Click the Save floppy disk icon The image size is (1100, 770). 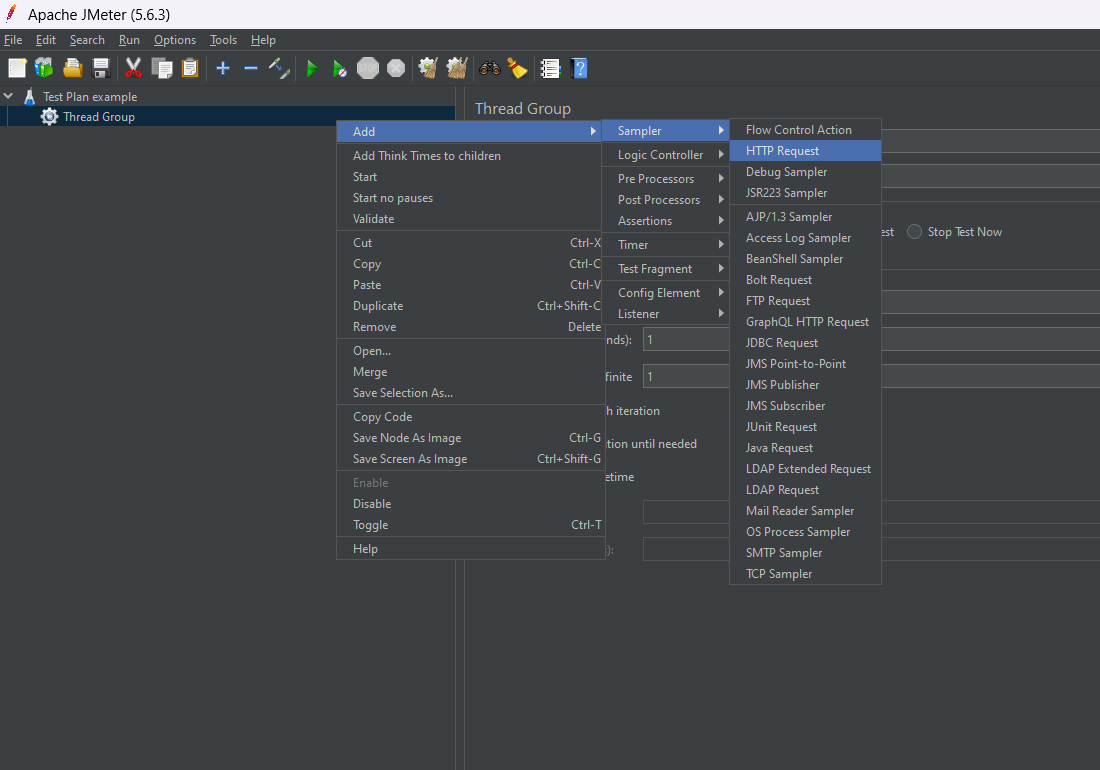coord(101,68)
